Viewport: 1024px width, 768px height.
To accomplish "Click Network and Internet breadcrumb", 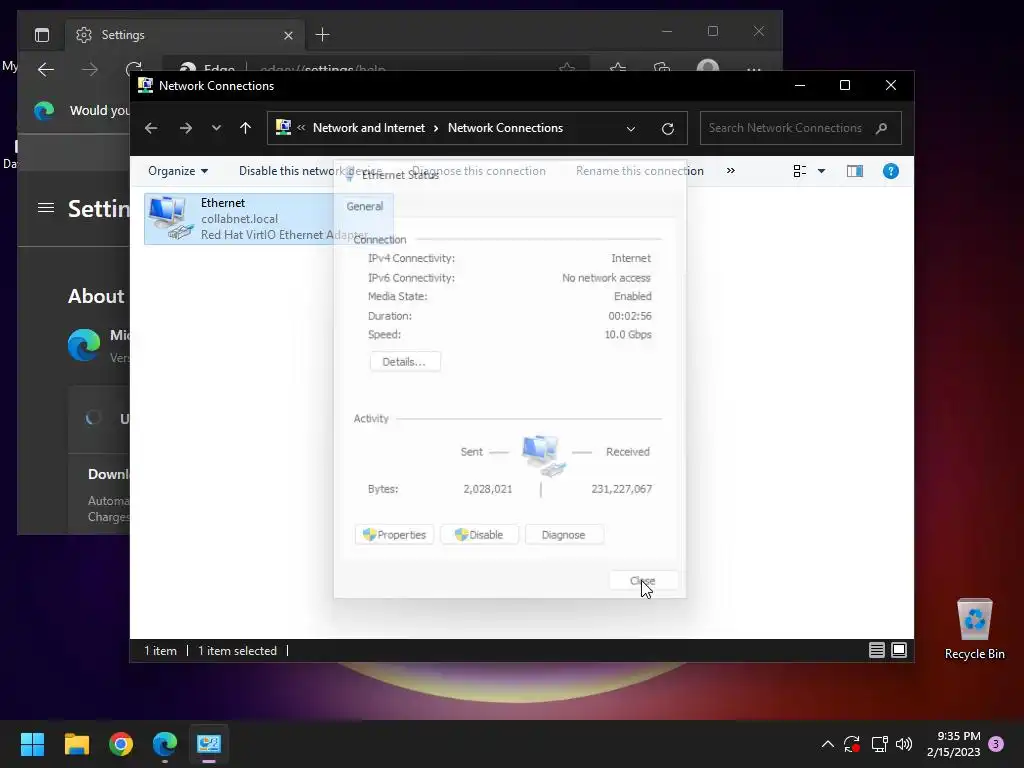I will point(369,128).
